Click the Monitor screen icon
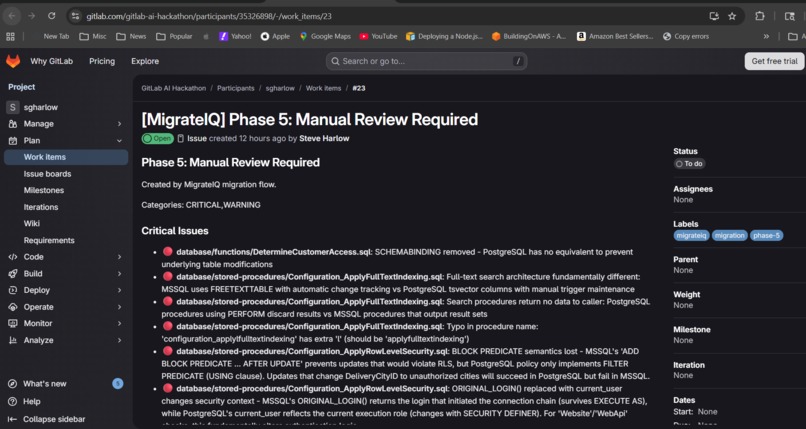 [13, 323]
